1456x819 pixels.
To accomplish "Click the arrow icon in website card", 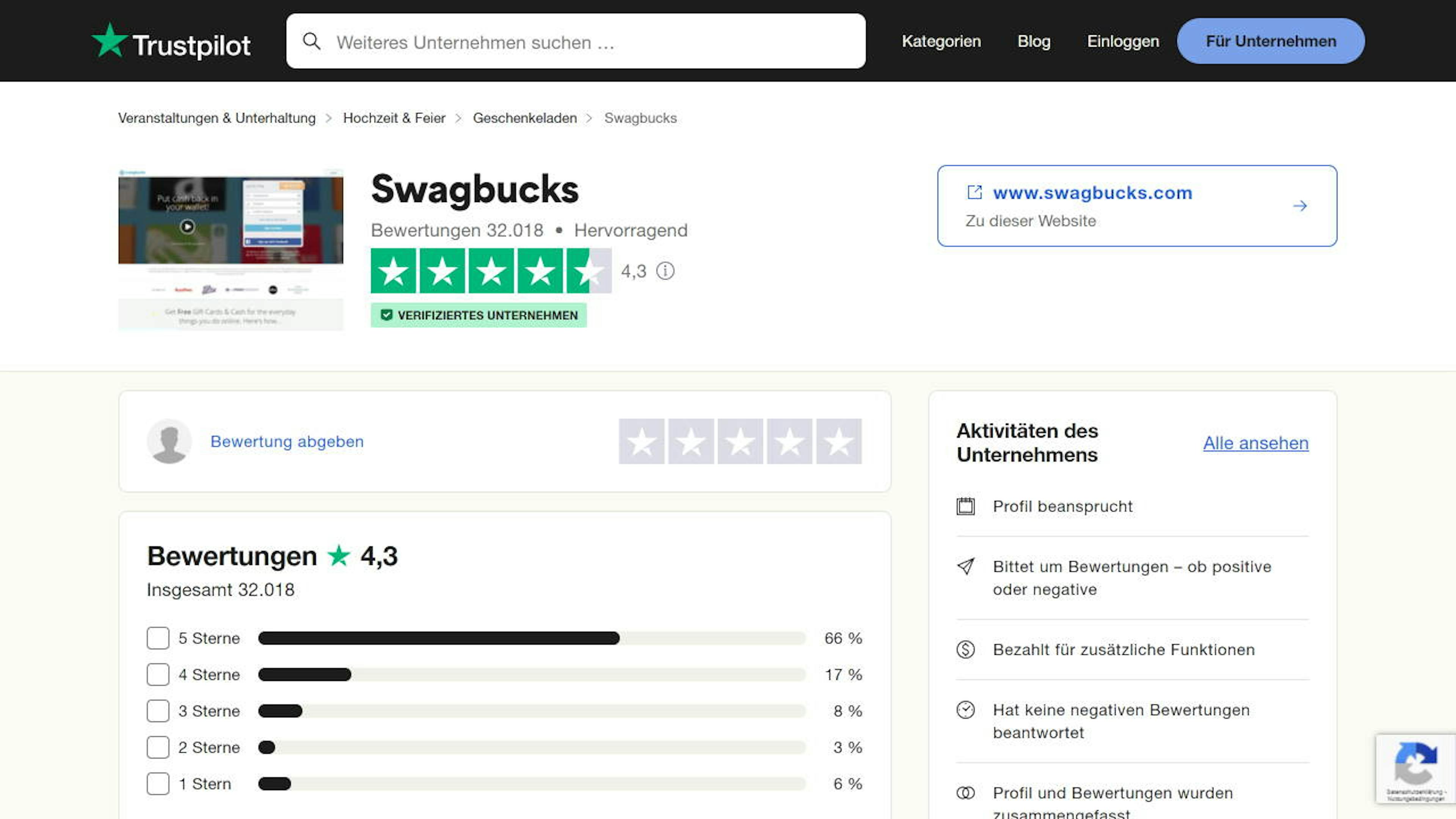I will (x=1300, y=206).
